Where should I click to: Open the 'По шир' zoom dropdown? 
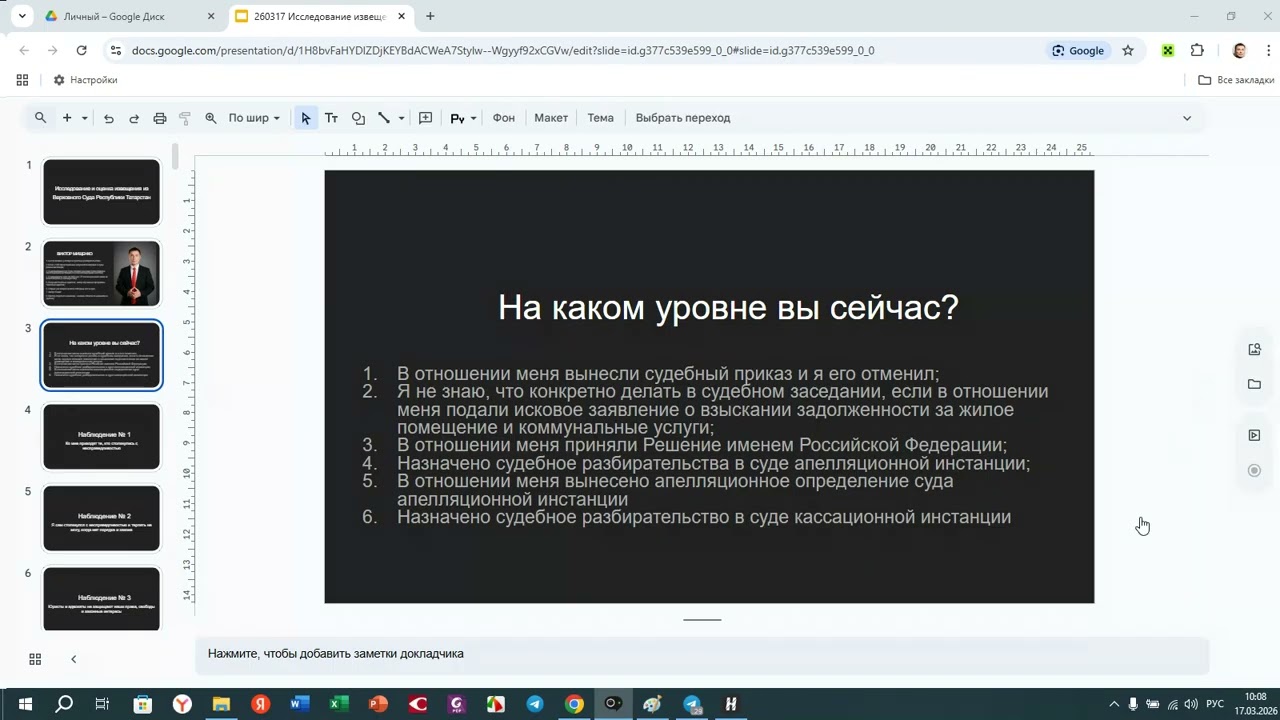click(254, 118)
